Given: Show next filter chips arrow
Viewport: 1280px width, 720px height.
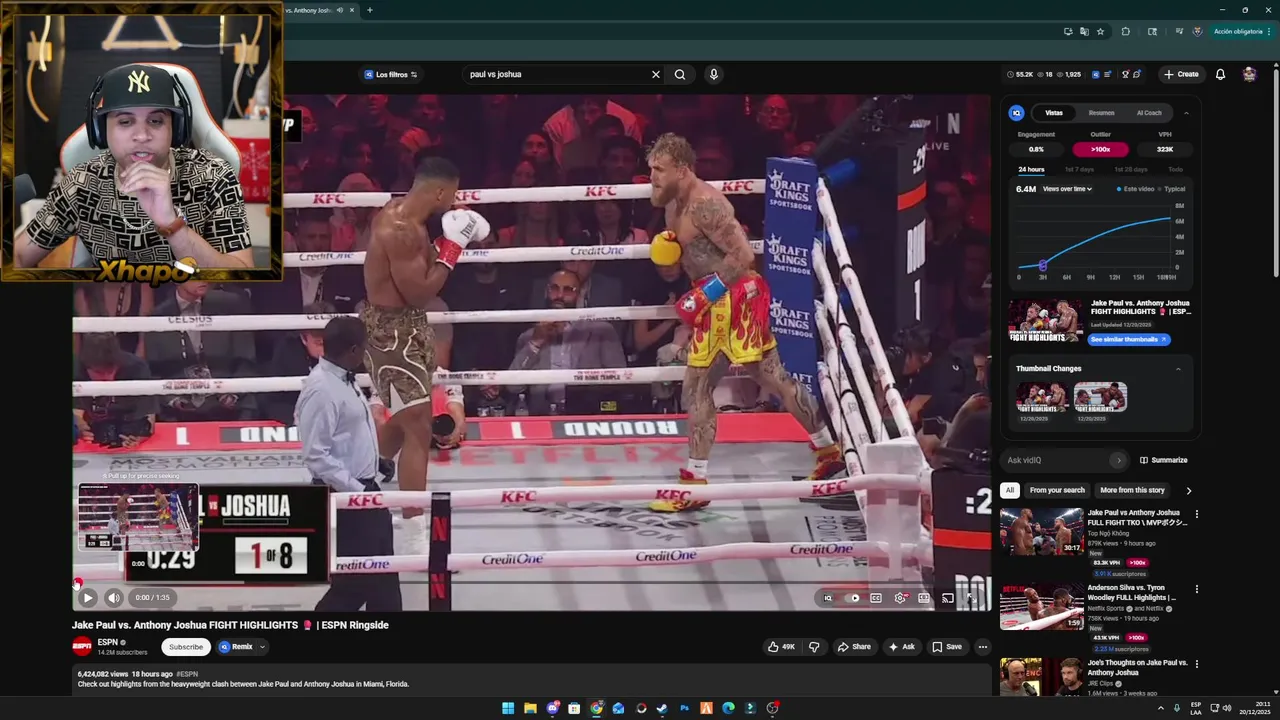Looking at the screenshot, I should coord(1188,491).
